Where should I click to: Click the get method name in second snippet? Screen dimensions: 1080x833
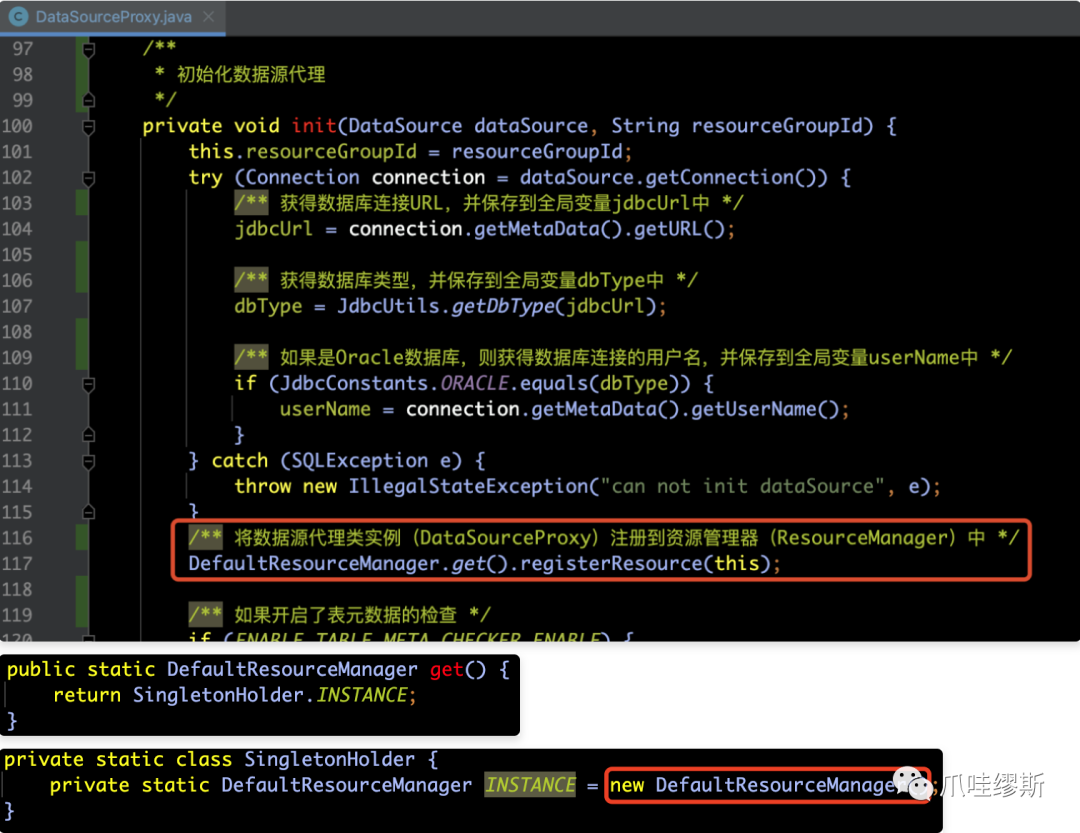[446, 669]
